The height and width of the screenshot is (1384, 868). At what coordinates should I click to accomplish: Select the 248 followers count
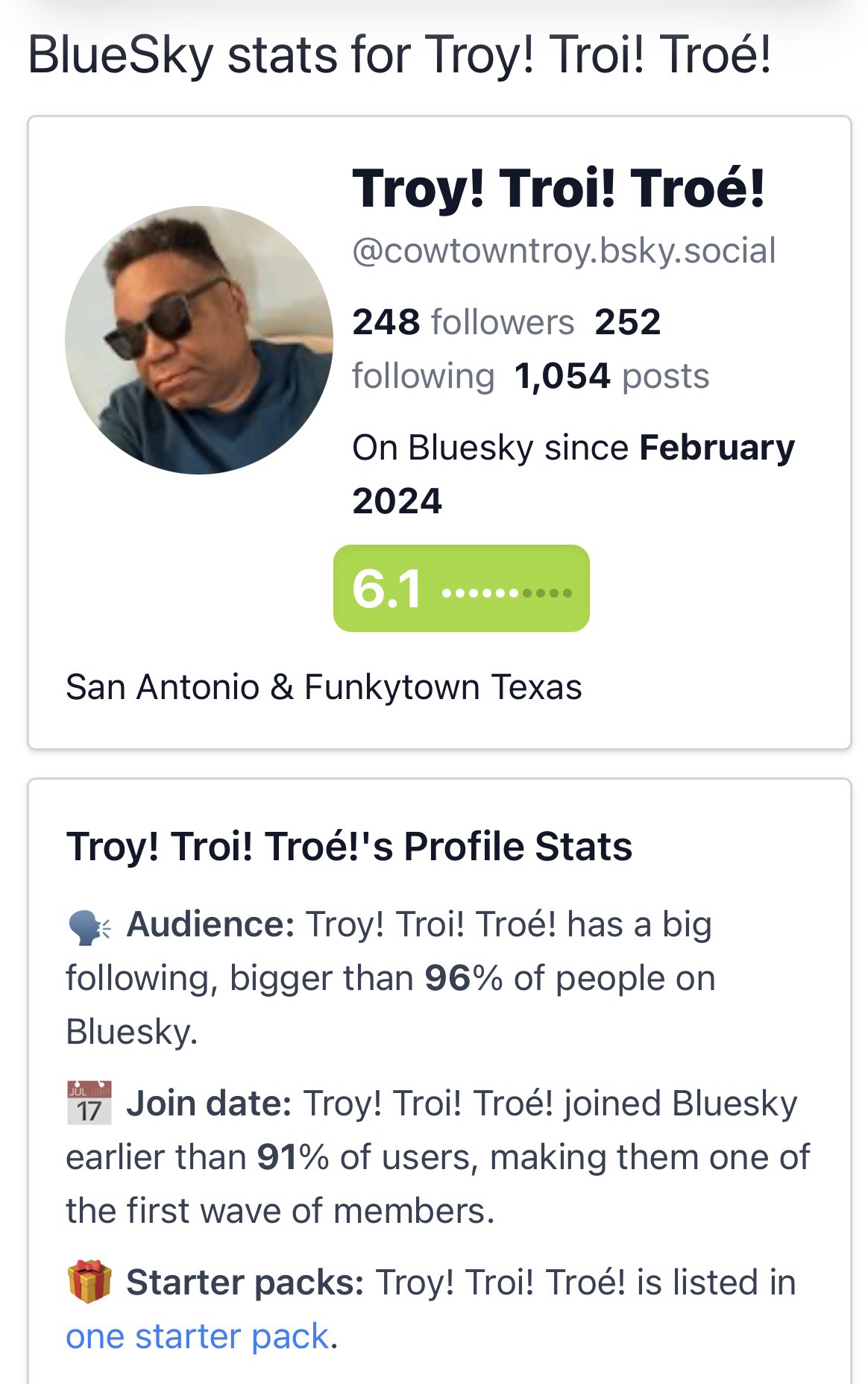click(462, 322)
